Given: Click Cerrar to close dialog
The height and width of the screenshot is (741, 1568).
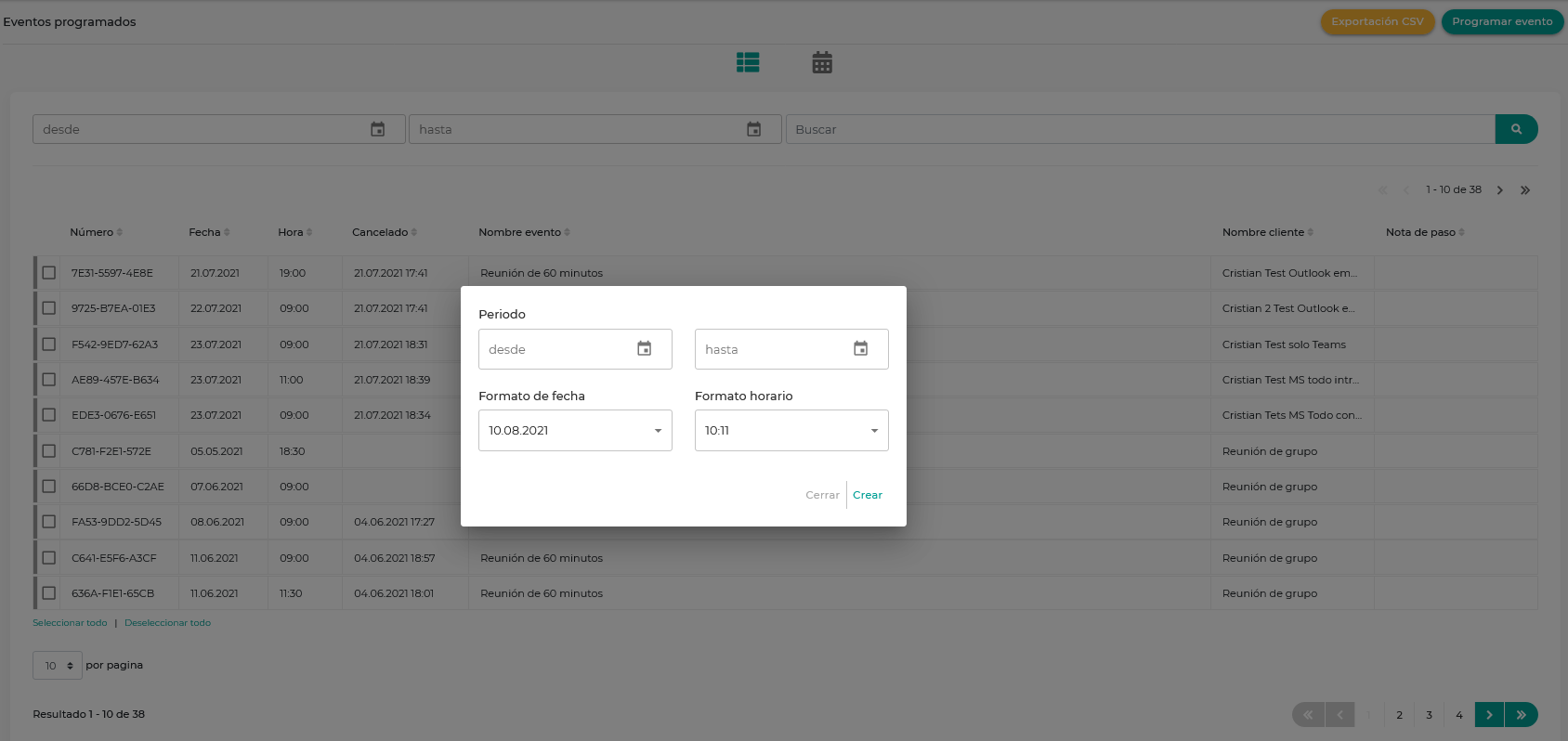Looking at the screenshot, I should [822, 495].
